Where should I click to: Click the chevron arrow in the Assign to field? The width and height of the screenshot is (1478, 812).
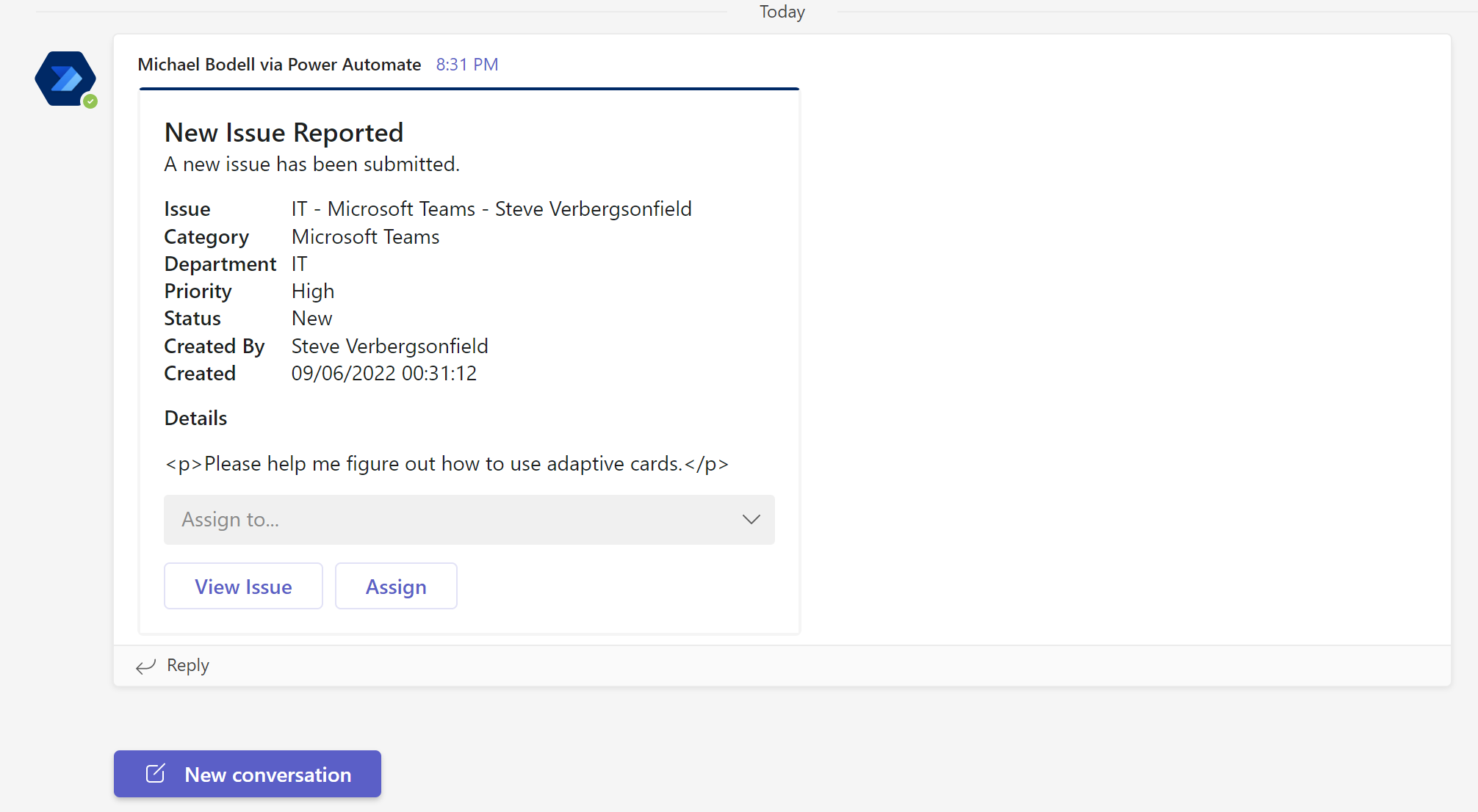tap(751, 520)
